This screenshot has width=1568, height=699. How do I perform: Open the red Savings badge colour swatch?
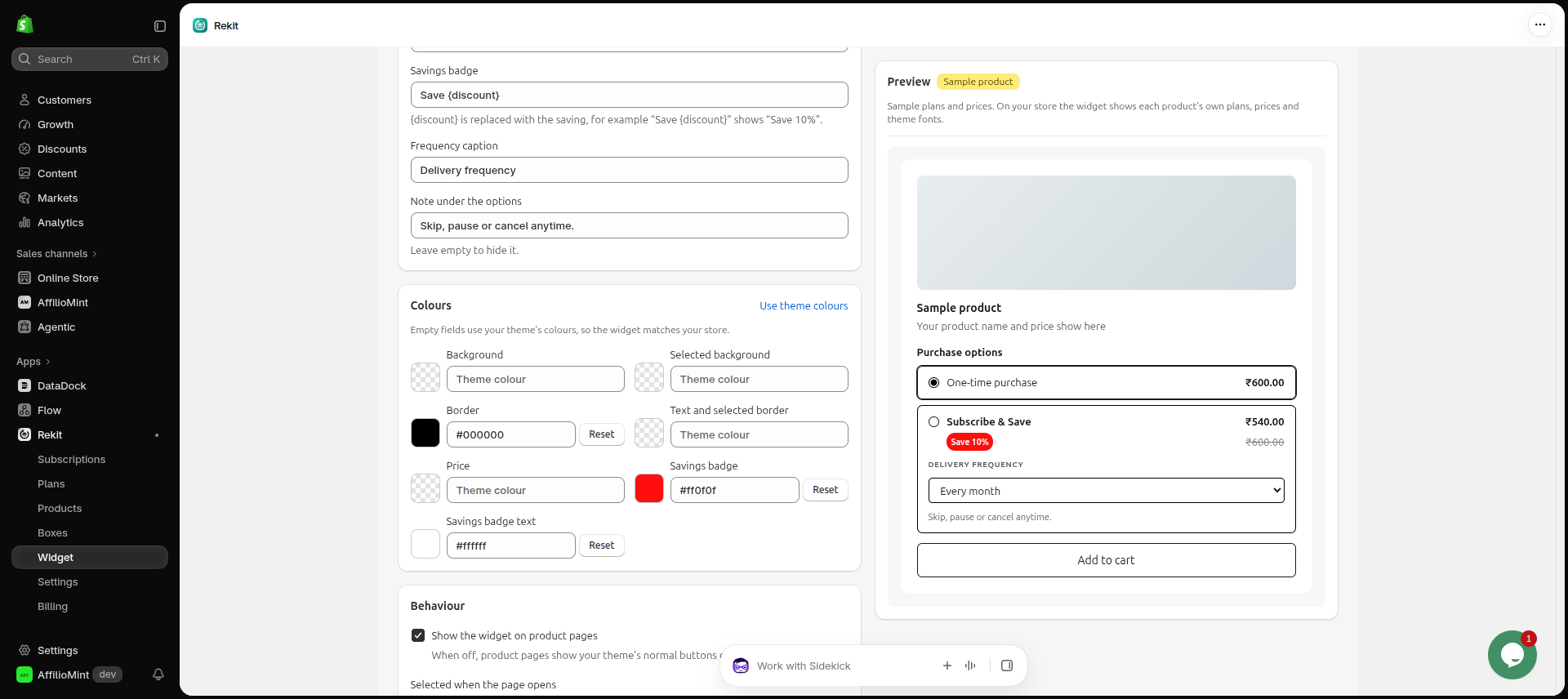[649, 488]
